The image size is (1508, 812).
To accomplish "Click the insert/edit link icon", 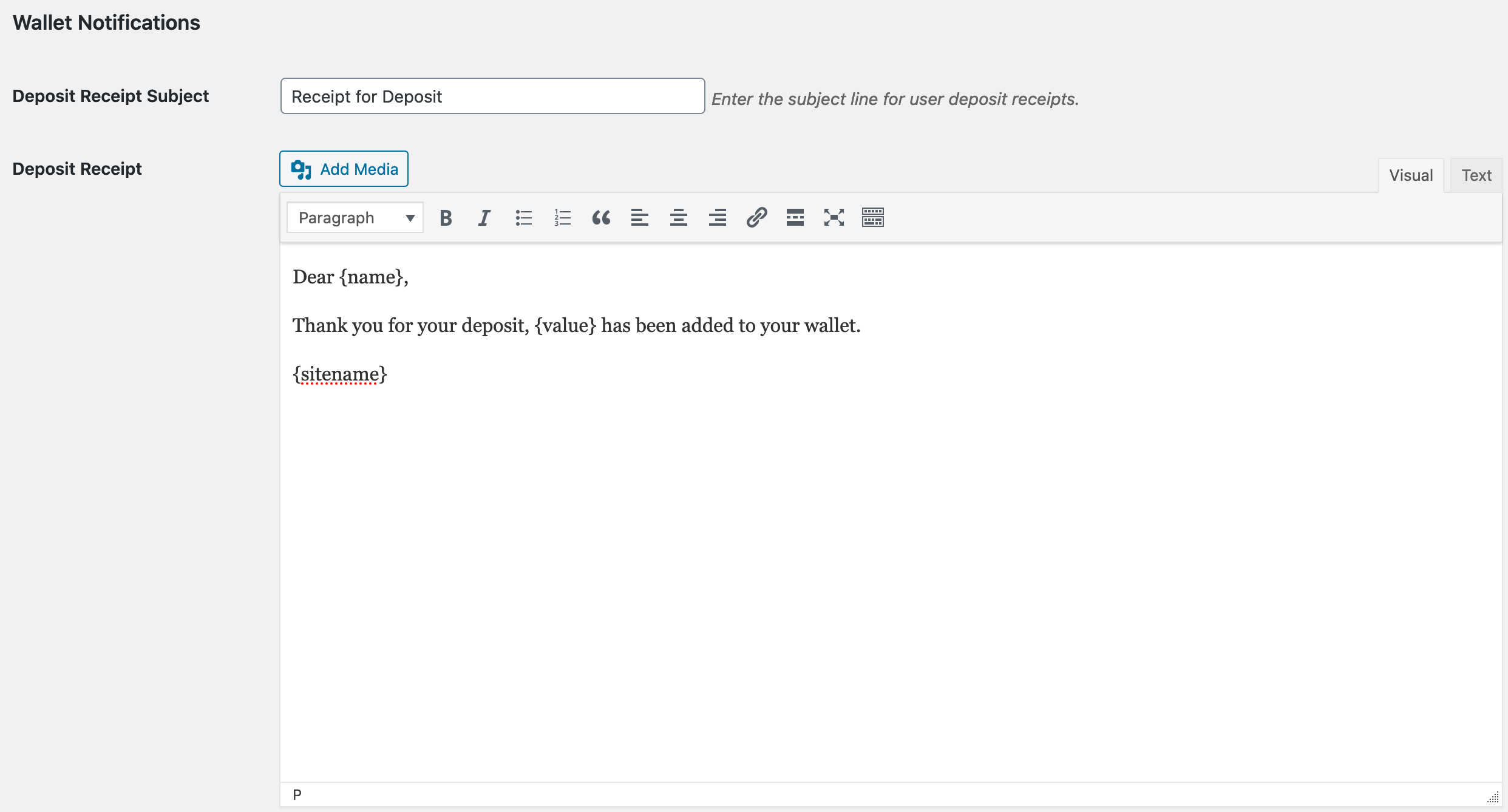I will (x=756, y=218).
